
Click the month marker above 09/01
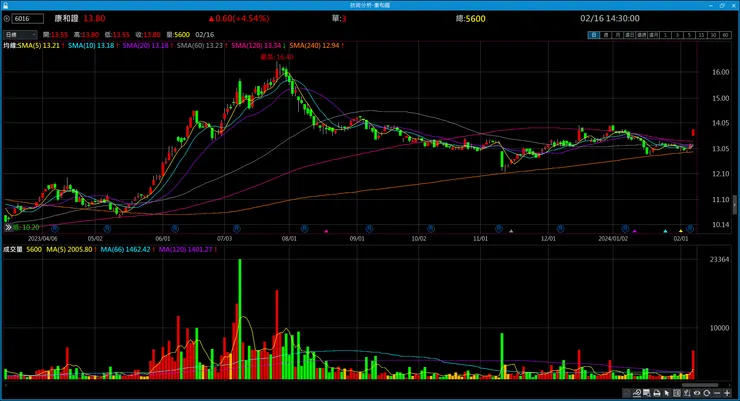(x=370, y=229)
